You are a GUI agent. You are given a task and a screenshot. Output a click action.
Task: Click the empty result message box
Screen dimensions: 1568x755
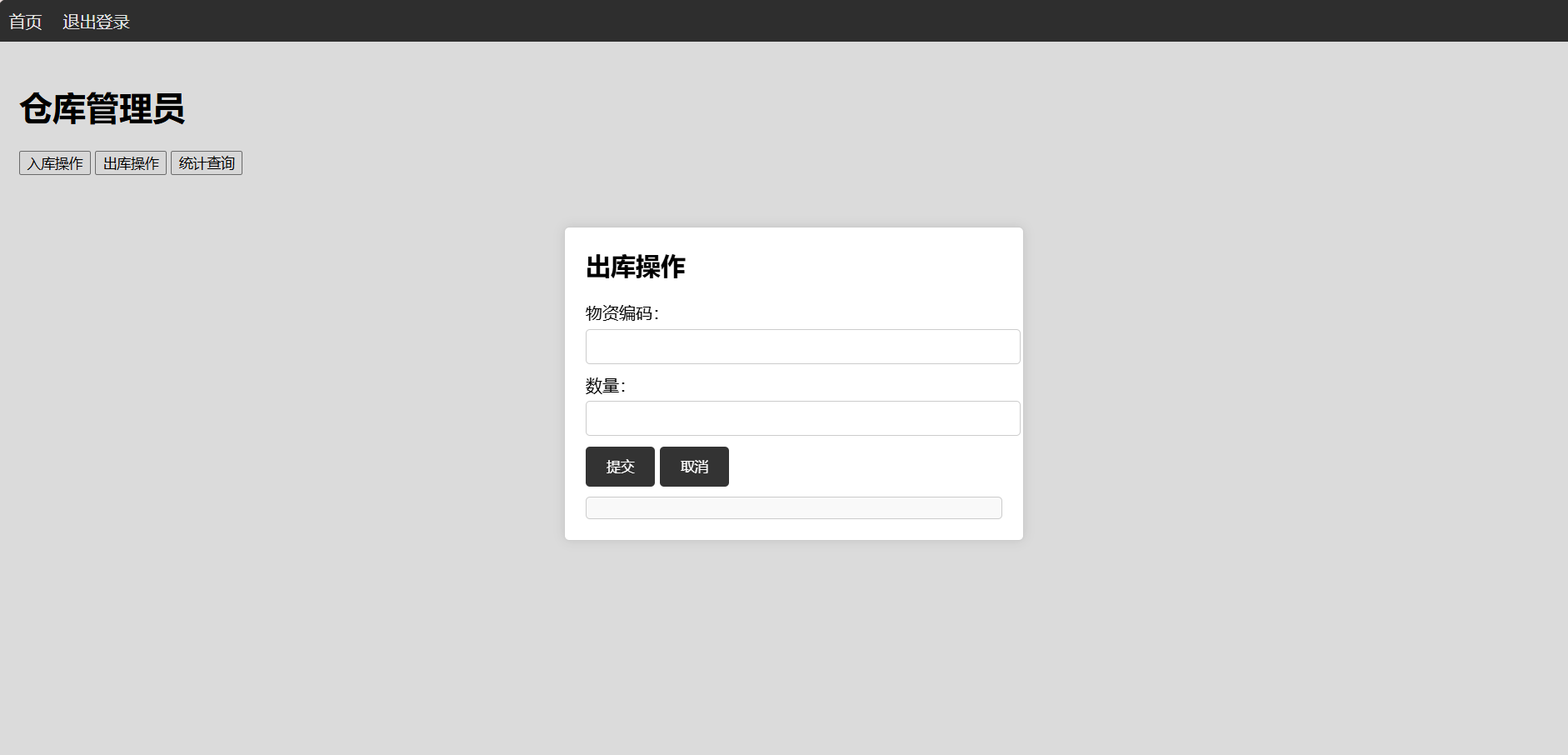coord(793,508)
